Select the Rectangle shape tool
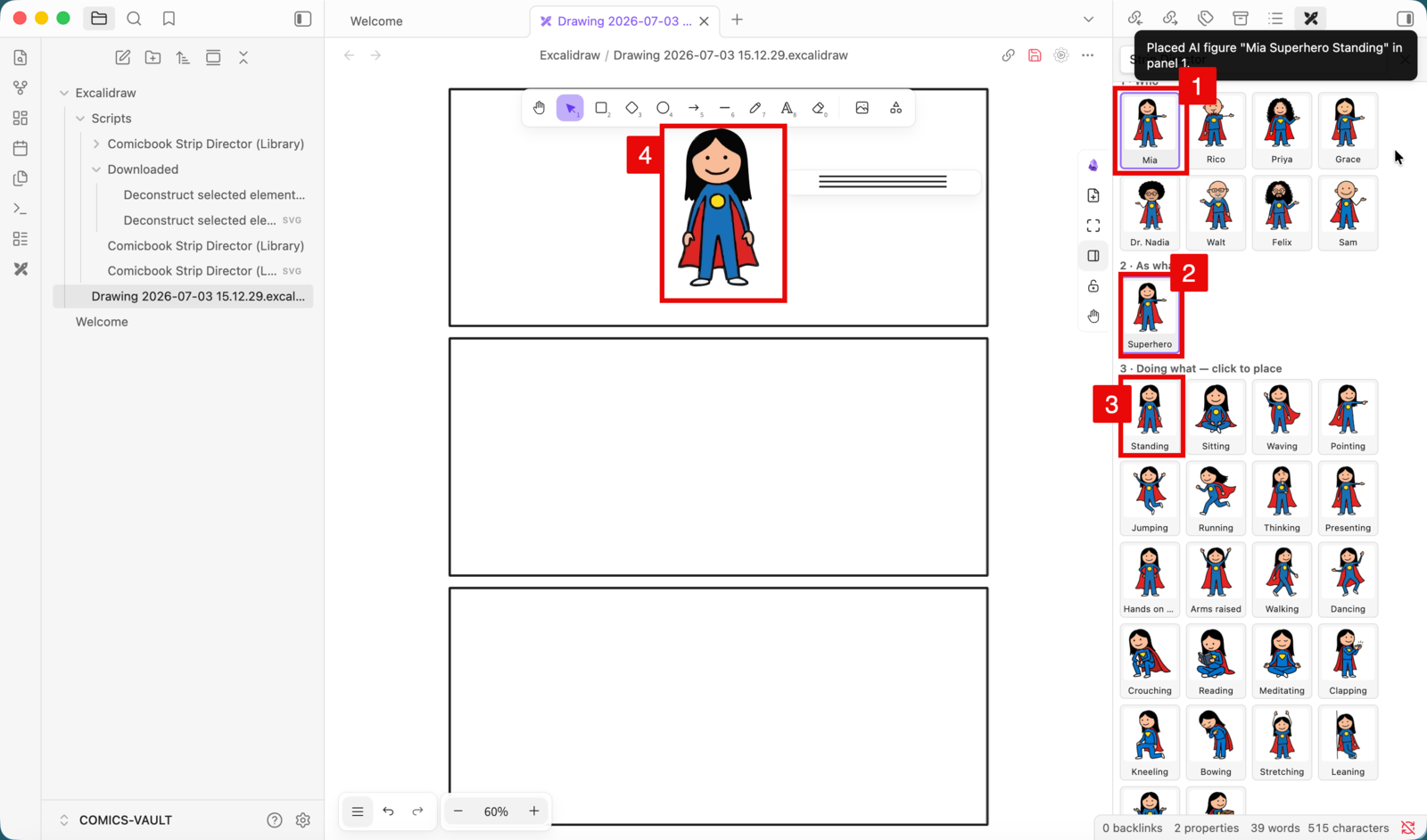Image resolution: width=1427 pixels, height=840 pixels. [x=601, y=108]
